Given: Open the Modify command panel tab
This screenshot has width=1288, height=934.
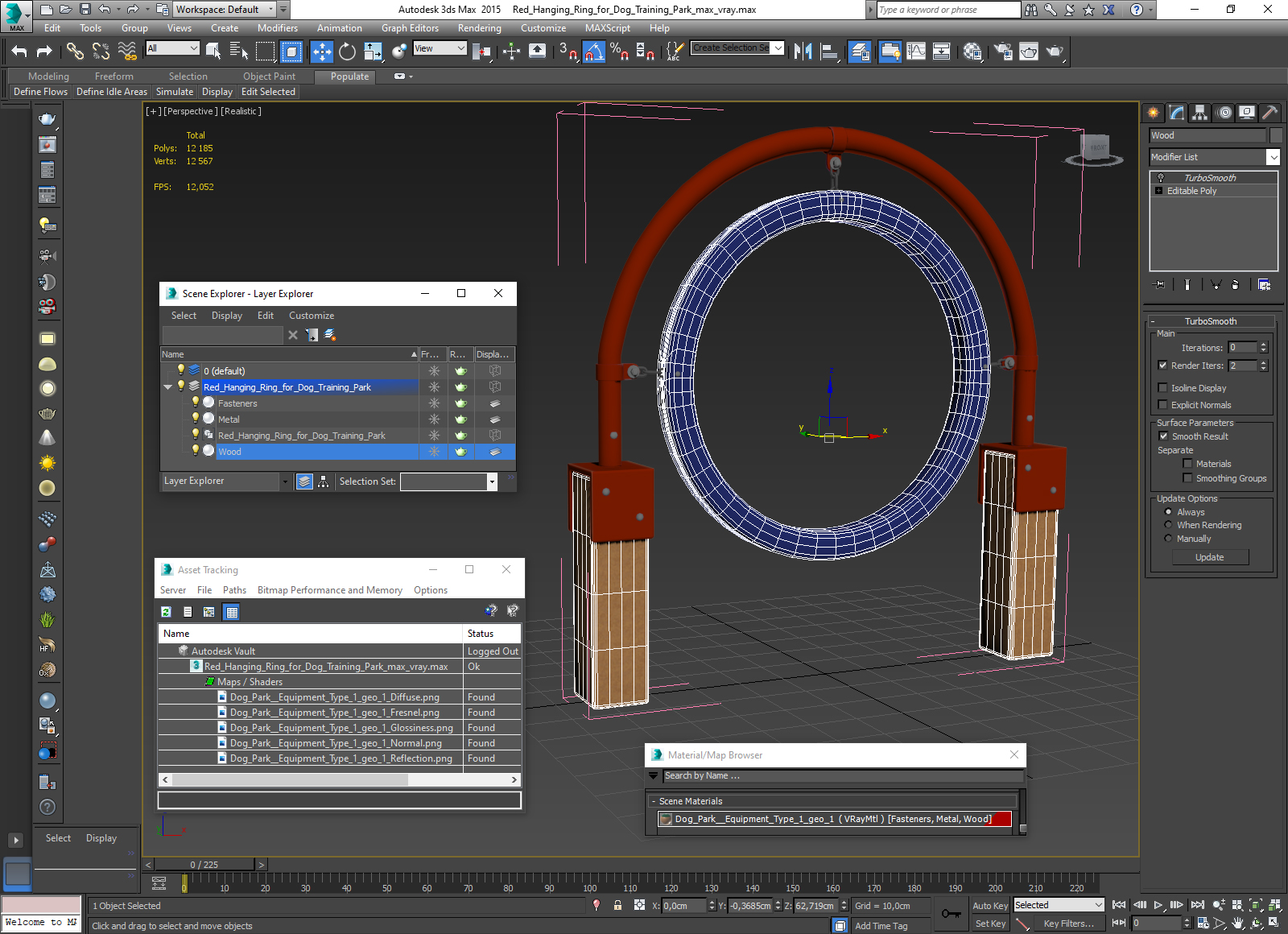Looking at the screenshot, I should [1177, 113].
